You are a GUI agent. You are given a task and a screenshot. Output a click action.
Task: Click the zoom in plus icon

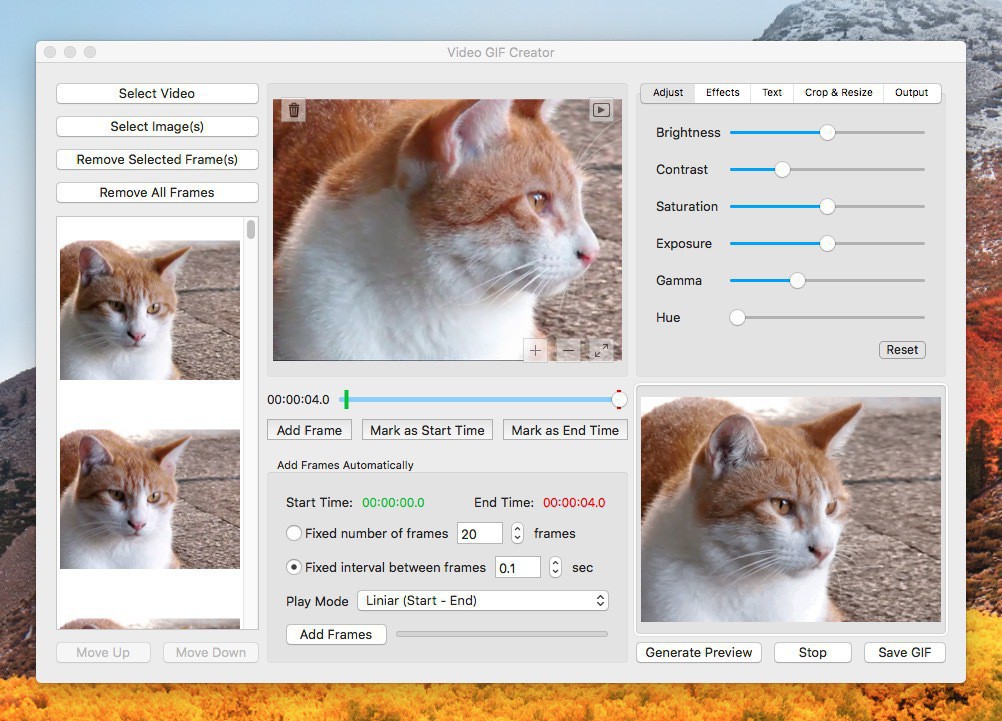click(x=535, y=350)
